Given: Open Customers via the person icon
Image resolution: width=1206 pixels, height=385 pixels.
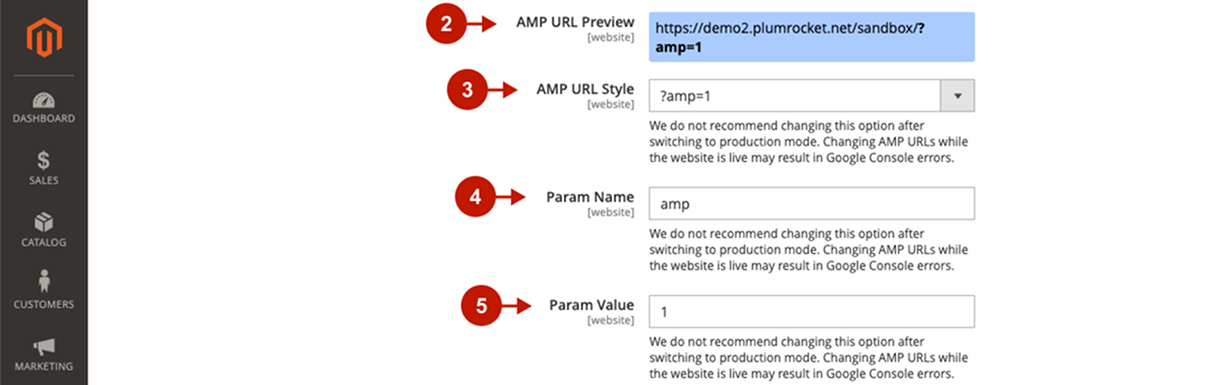Looking at the screenshot, I should (x=43, y=283).
